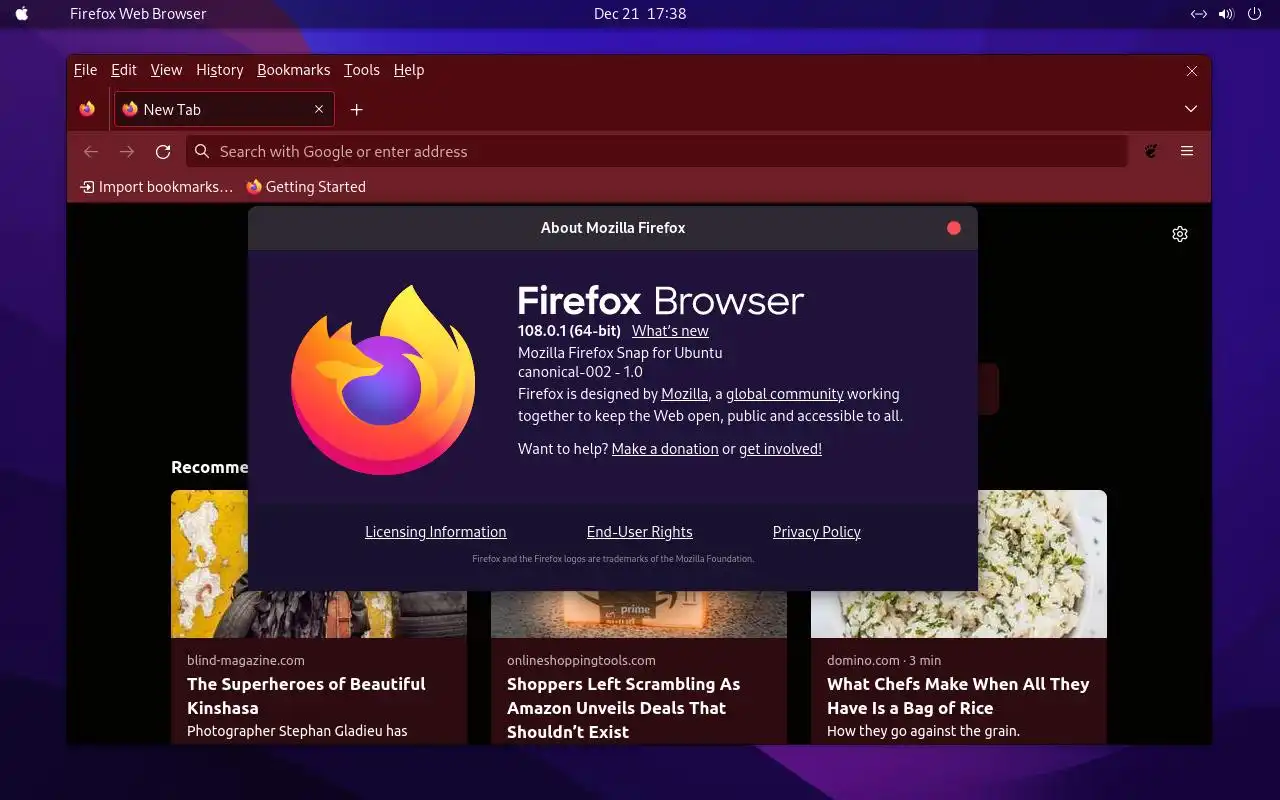
Task: Click Firefox Web Browser in top bar
Action: (138, 14)
